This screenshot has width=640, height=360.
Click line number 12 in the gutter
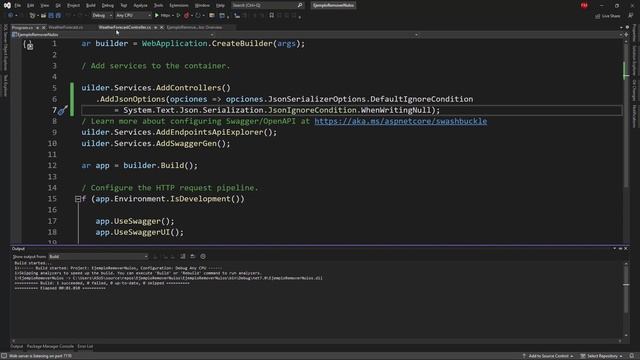point(52,165)
